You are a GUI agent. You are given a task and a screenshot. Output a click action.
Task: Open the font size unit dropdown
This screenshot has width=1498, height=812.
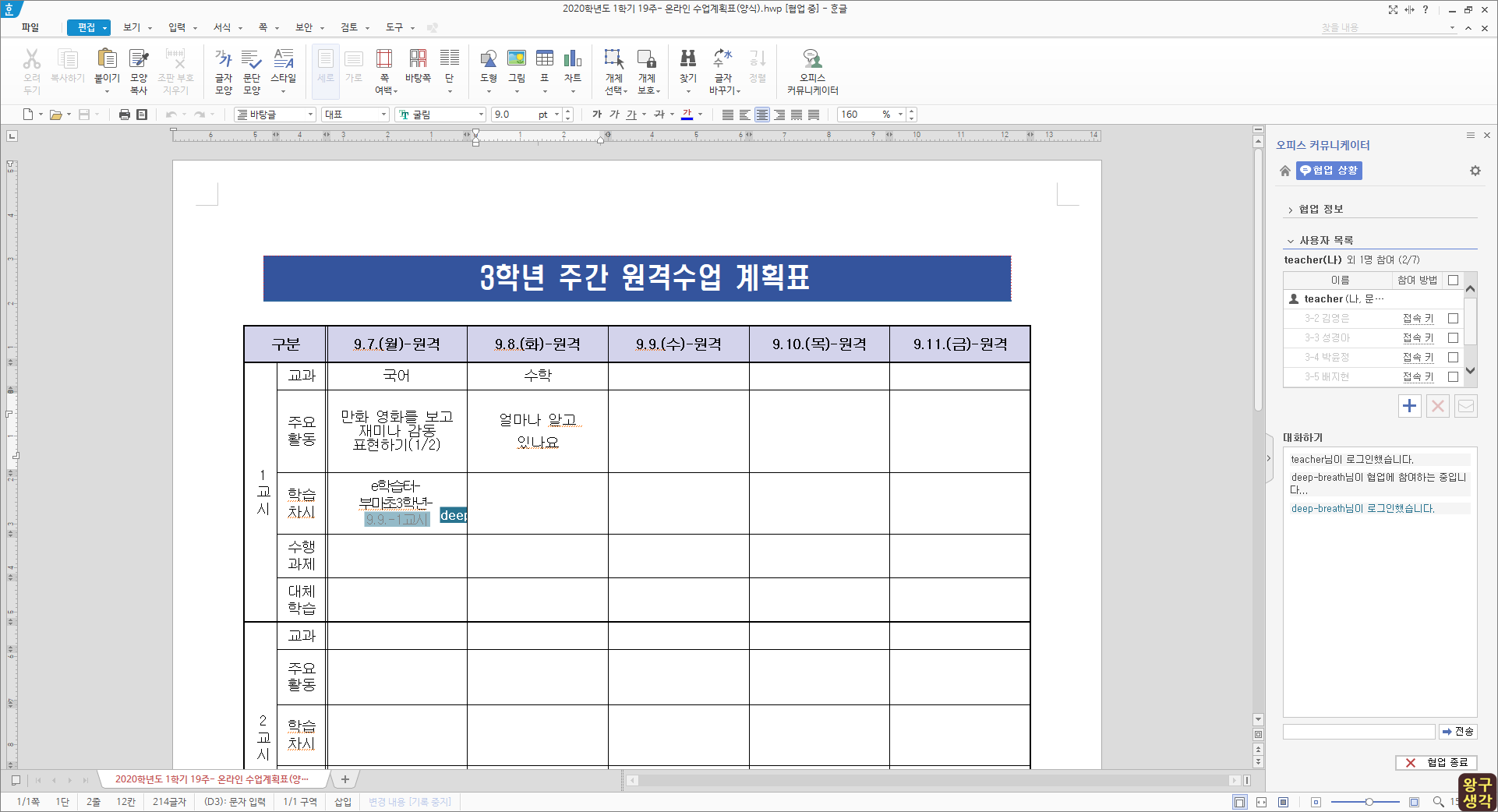[556, 115]
